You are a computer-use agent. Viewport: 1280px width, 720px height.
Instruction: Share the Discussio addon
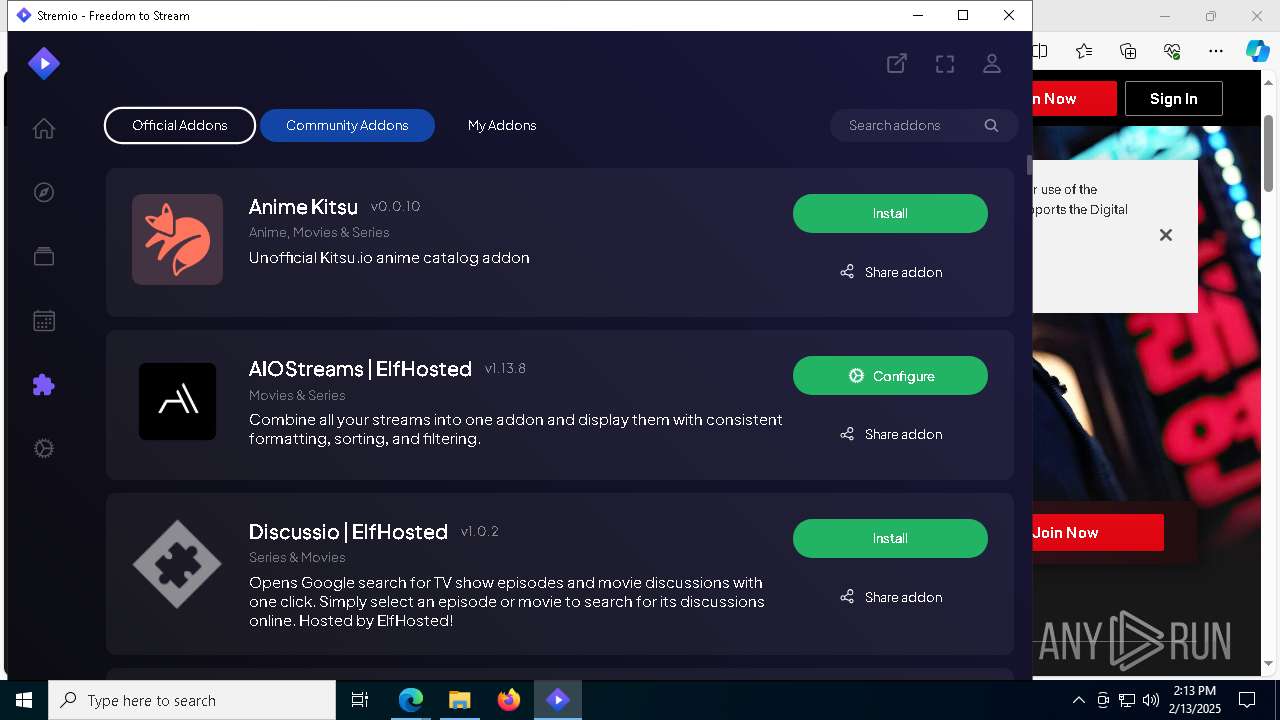[x=890, y=597]
